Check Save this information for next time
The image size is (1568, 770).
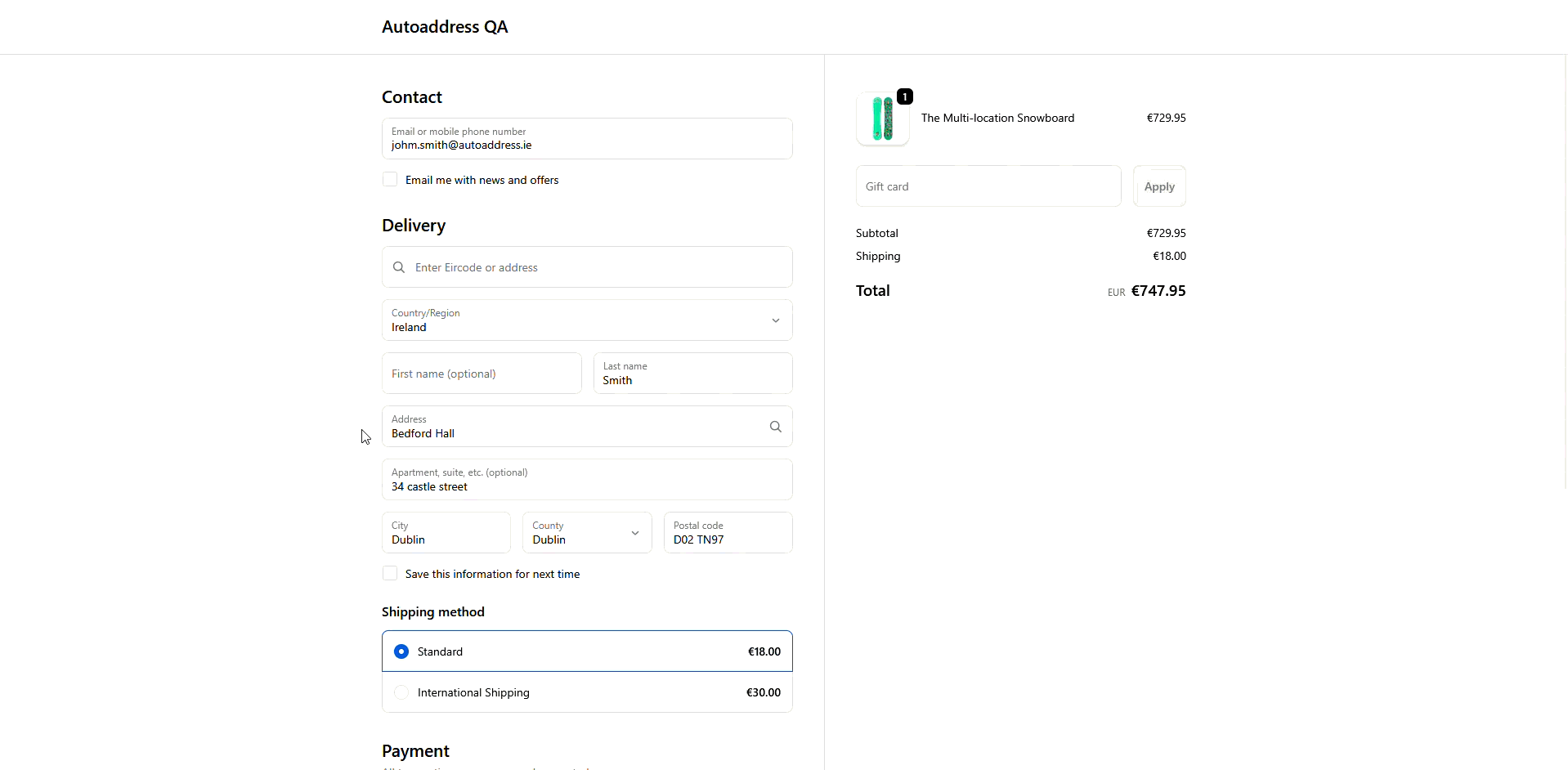[390, 574]
